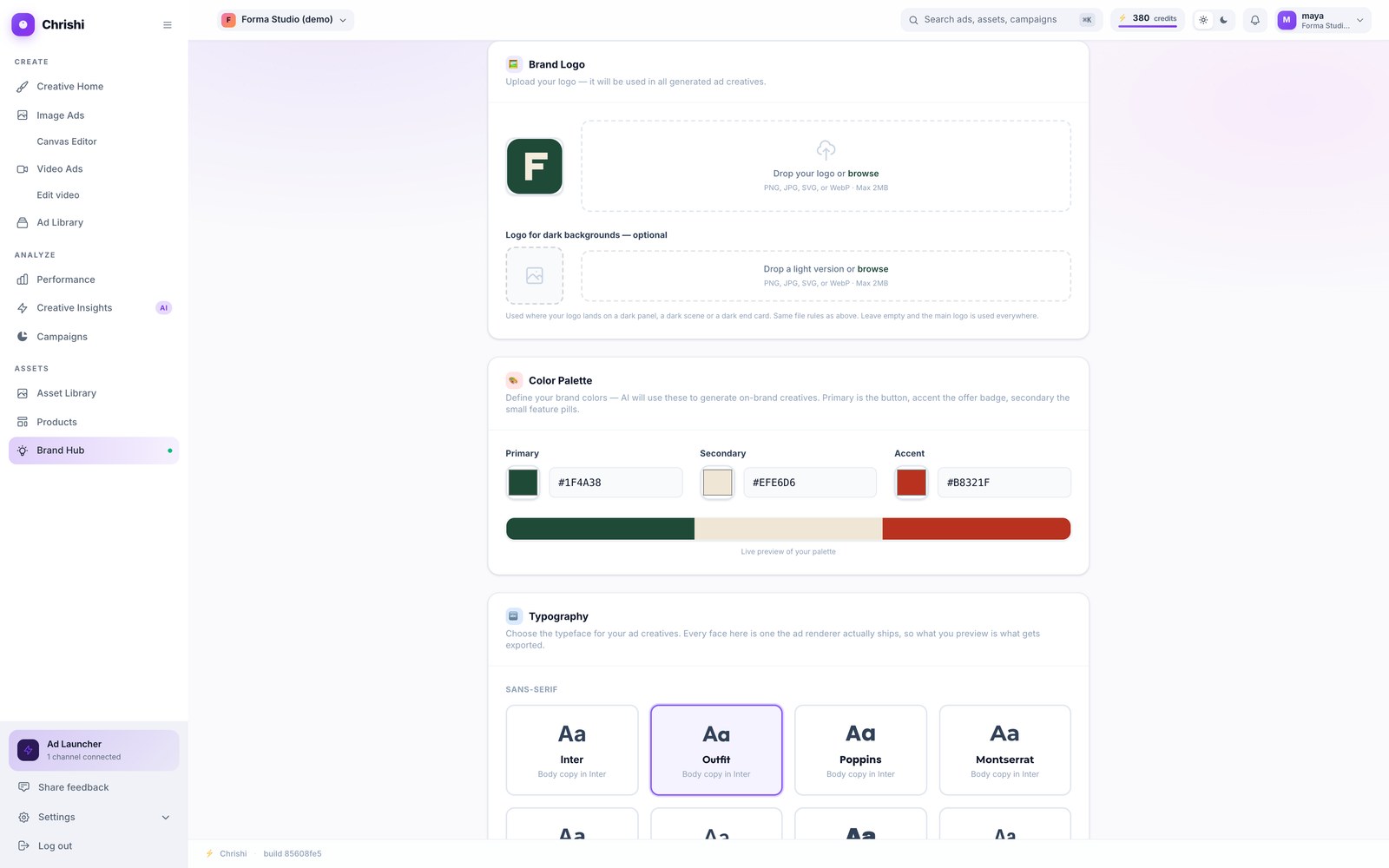The image size is (1389, 868).
Task: Click the Performance chart icon
Action: (23, 279)
